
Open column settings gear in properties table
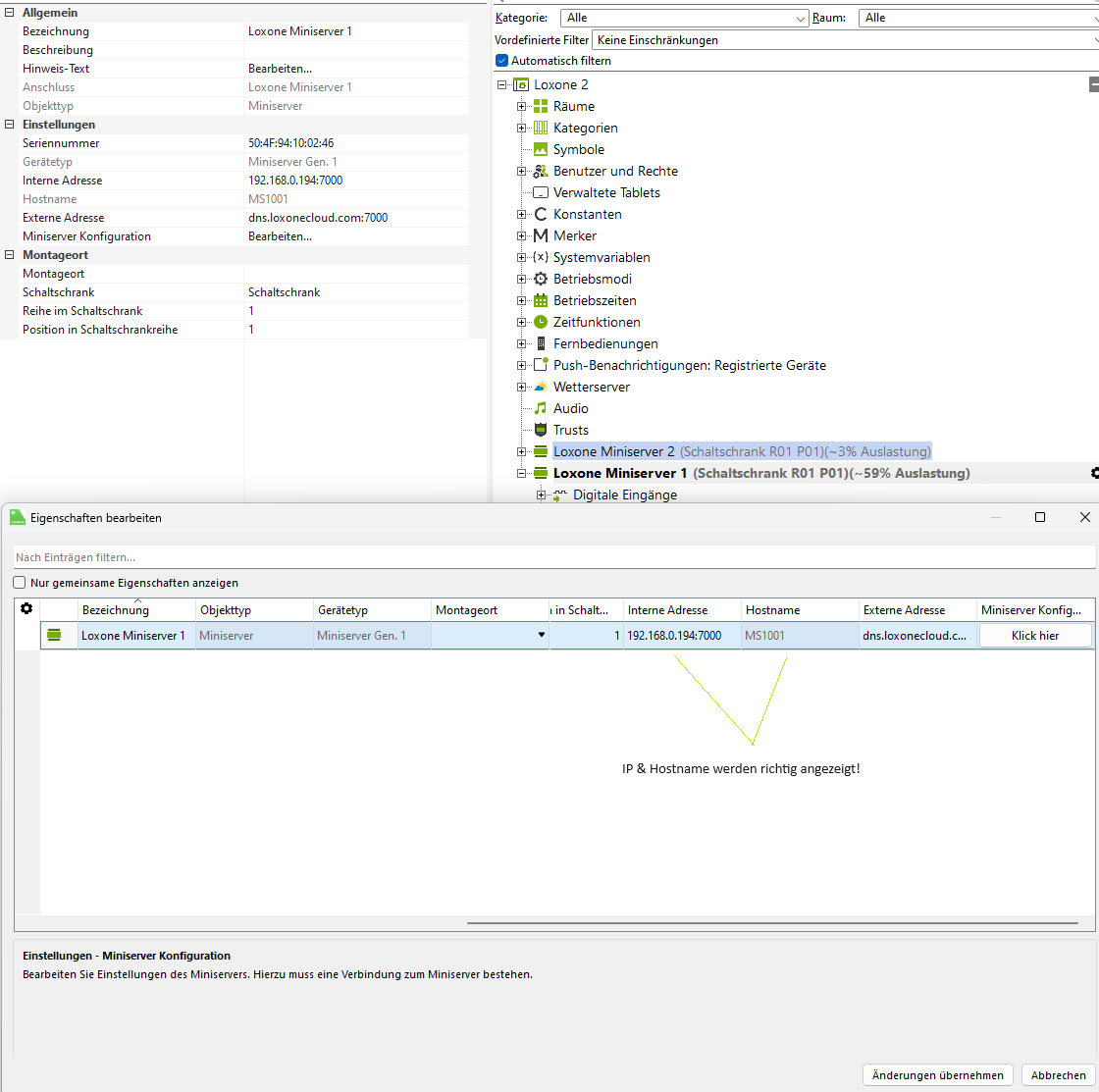(x=26, y=608)
